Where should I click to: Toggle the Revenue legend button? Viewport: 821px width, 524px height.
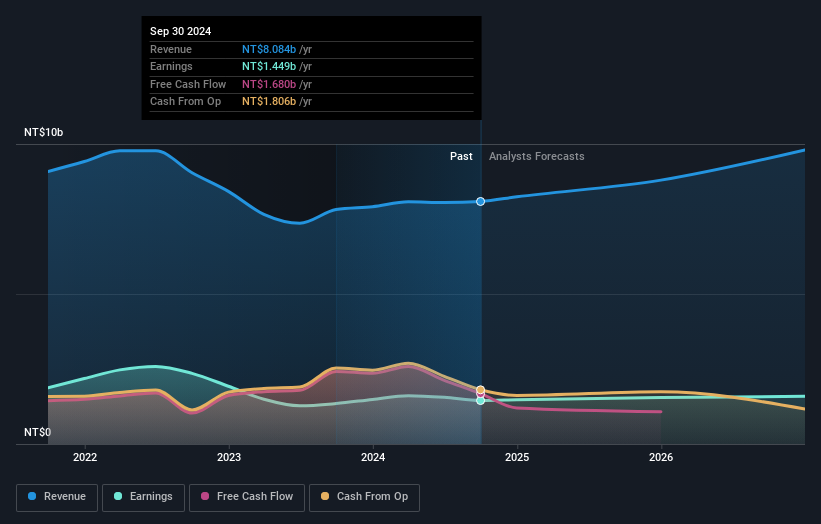click(x=57, y=497)
